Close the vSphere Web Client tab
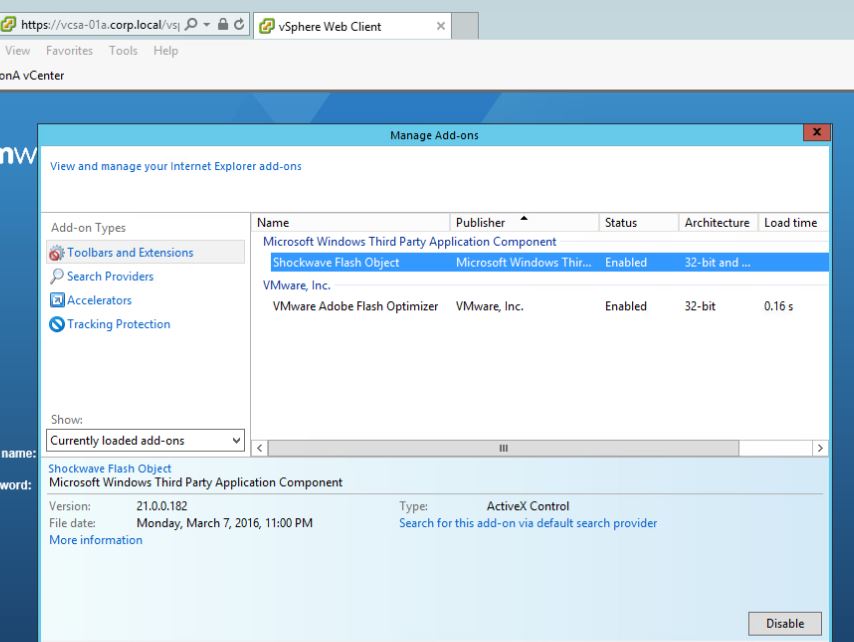Image resolution: width=854 pixels, height=642 pixels. pyautogui.click(x=441, y=26)
